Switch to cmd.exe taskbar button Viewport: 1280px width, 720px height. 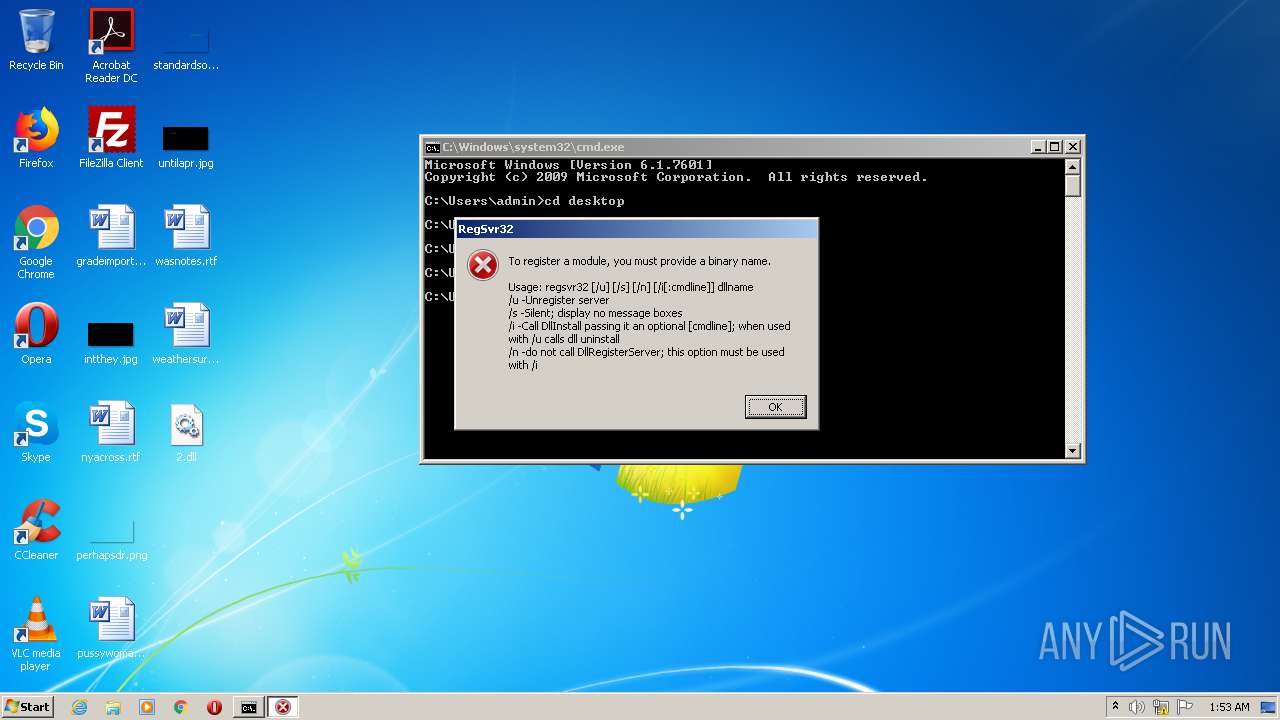point(248,707)
